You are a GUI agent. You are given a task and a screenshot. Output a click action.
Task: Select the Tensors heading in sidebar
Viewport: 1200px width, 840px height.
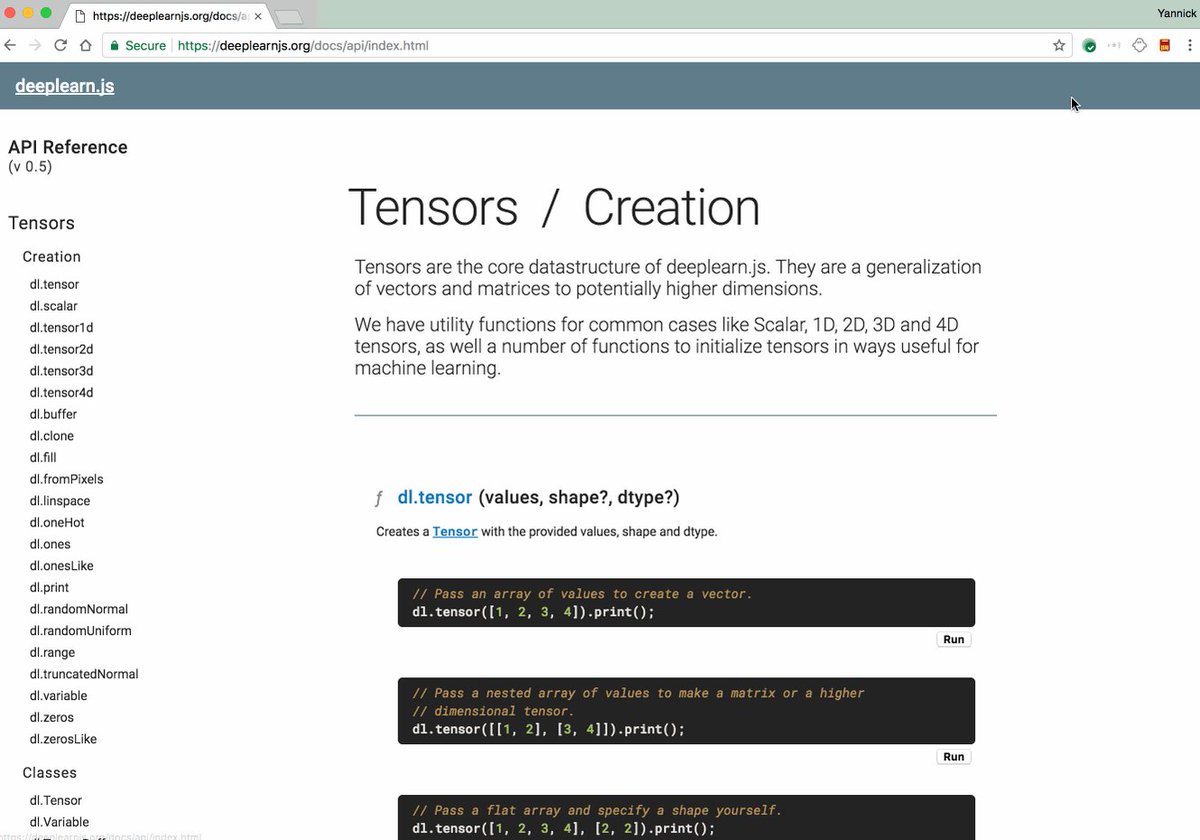click(x=41, y=223)
